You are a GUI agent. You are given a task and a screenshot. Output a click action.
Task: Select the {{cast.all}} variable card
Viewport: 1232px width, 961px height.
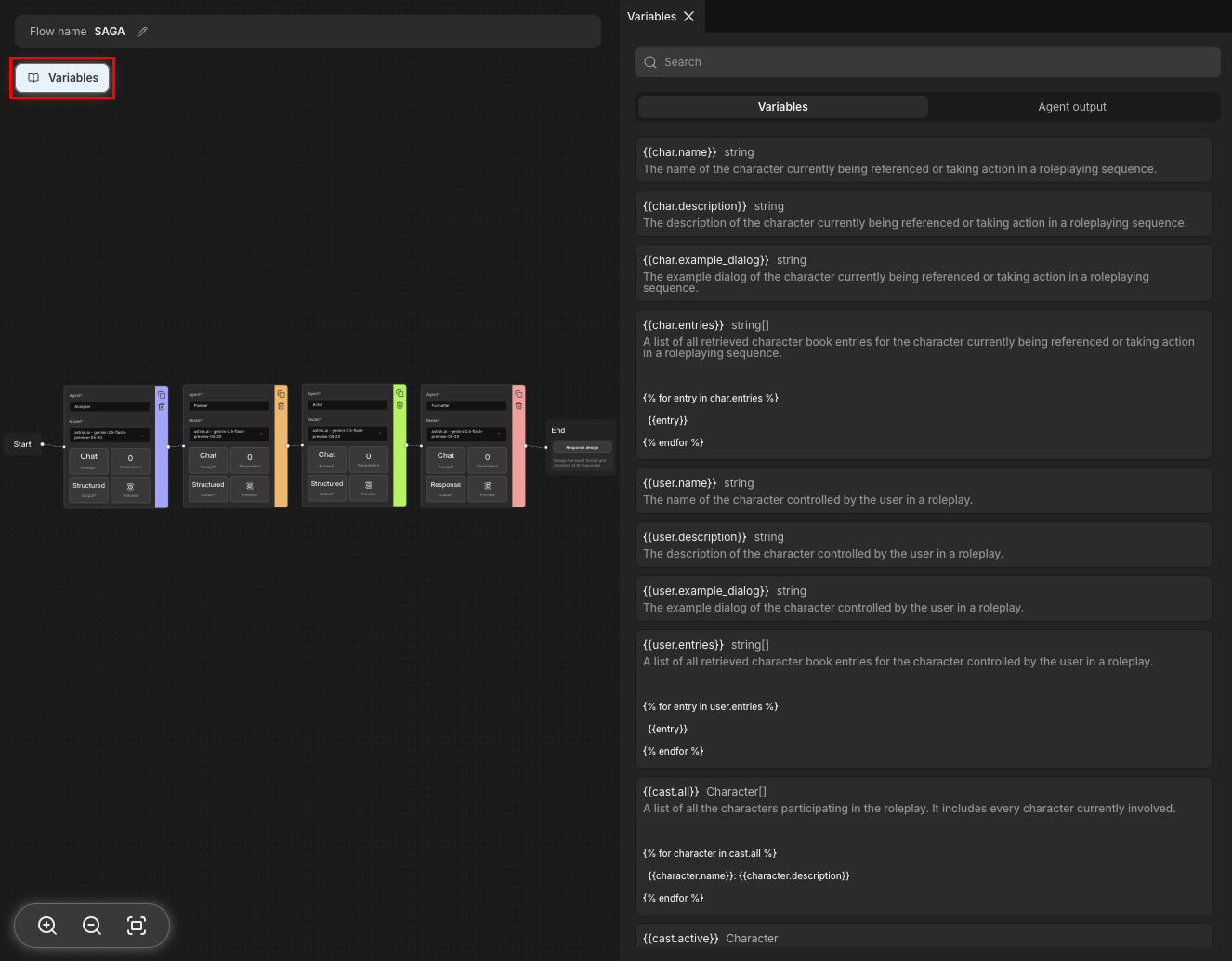coord(924,846)
